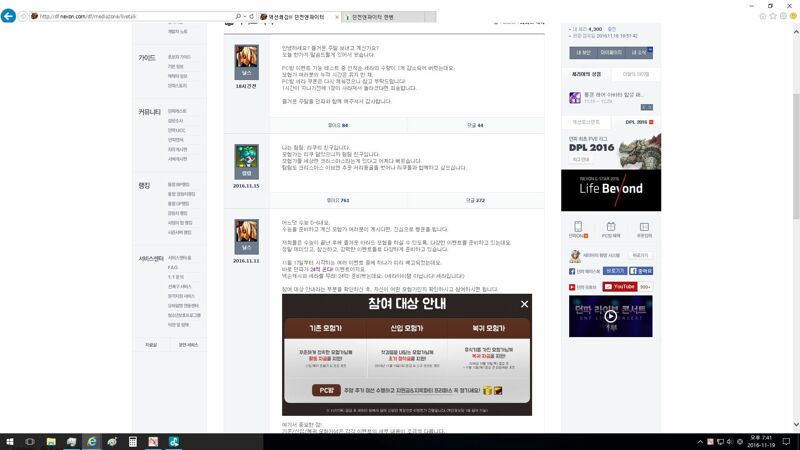Click 좋아요 84 on first post
Screen dimensions: 800x450
pos(338,125)
